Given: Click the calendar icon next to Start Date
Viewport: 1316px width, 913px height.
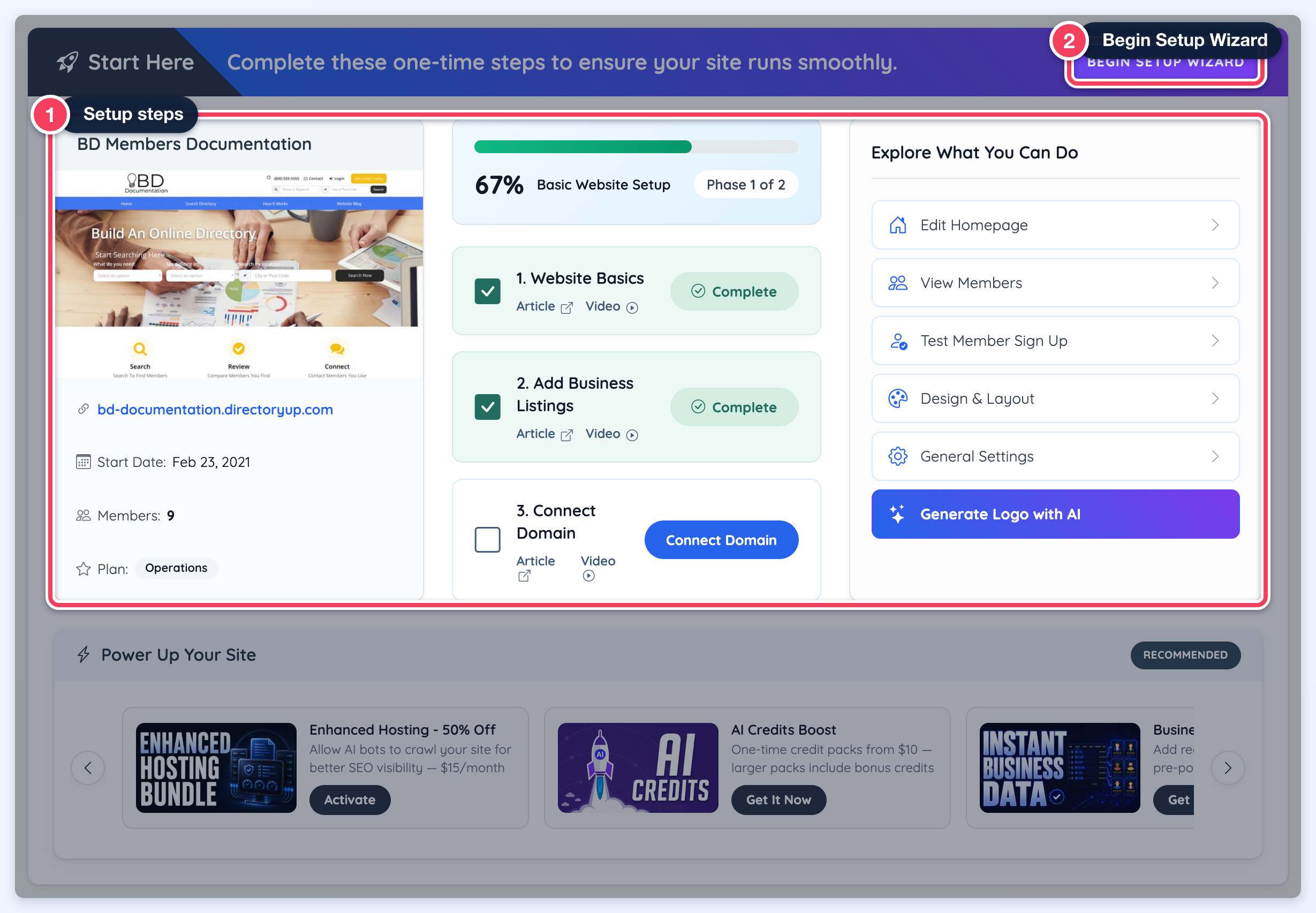Looking at the screenshot, I should [x=84, y=462].
